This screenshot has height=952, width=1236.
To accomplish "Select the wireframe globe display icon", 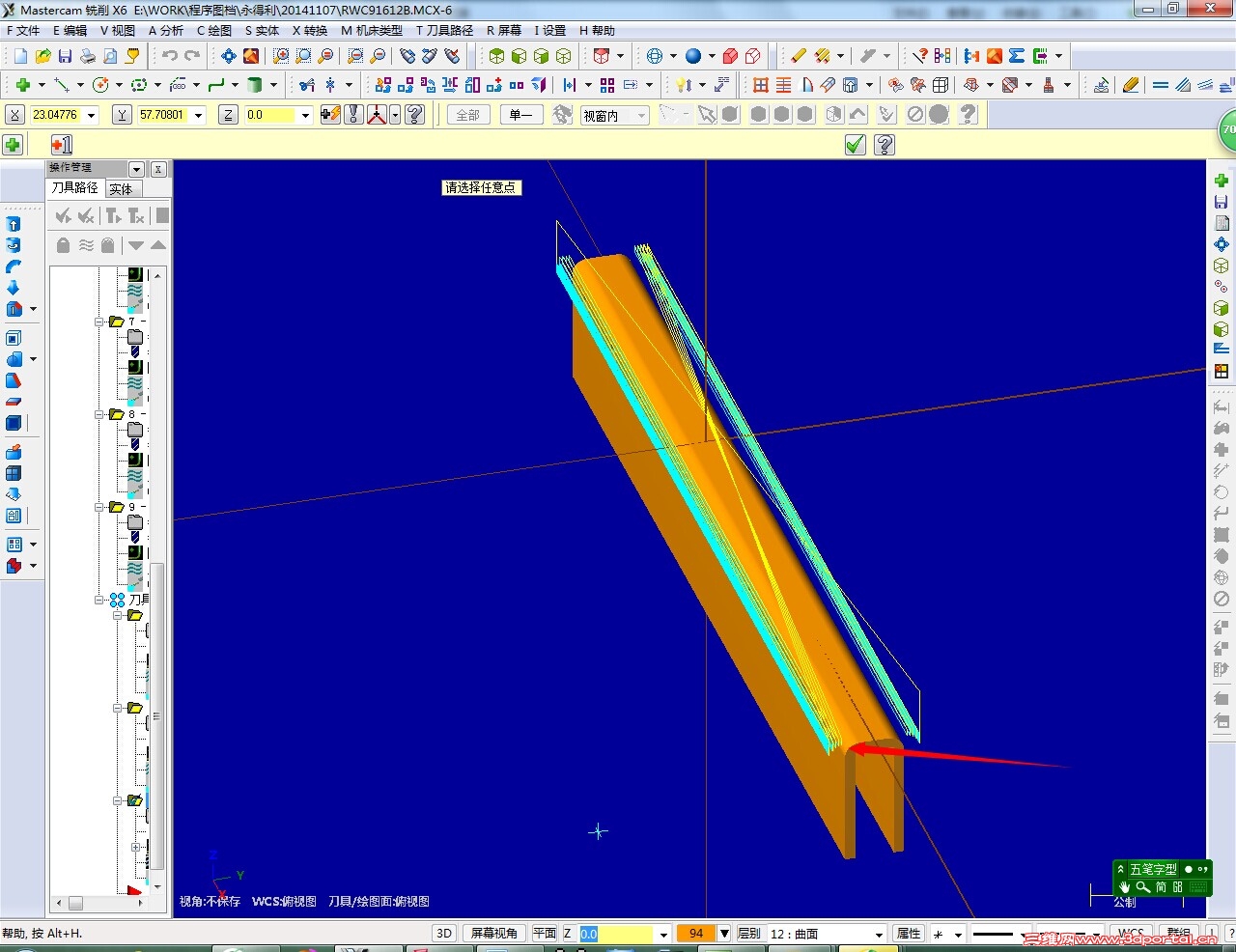I will pos(655,56).
